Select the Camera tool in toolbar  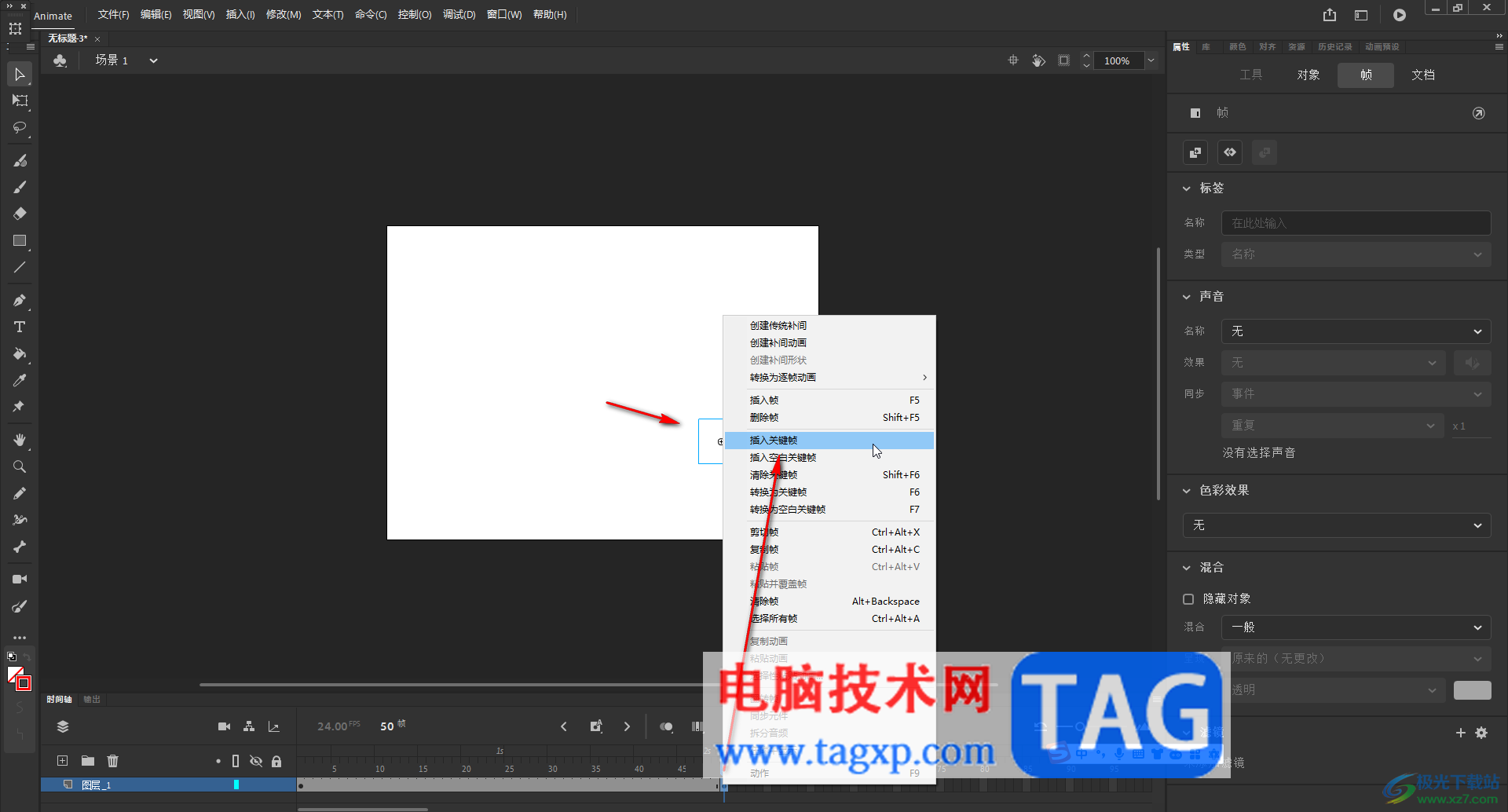pos(20,580)
